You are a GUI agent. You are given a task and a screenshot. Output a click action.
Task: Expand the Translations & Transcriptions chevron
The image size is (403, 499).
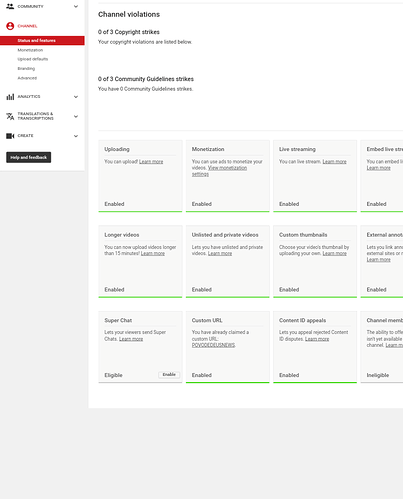point(76,116)
